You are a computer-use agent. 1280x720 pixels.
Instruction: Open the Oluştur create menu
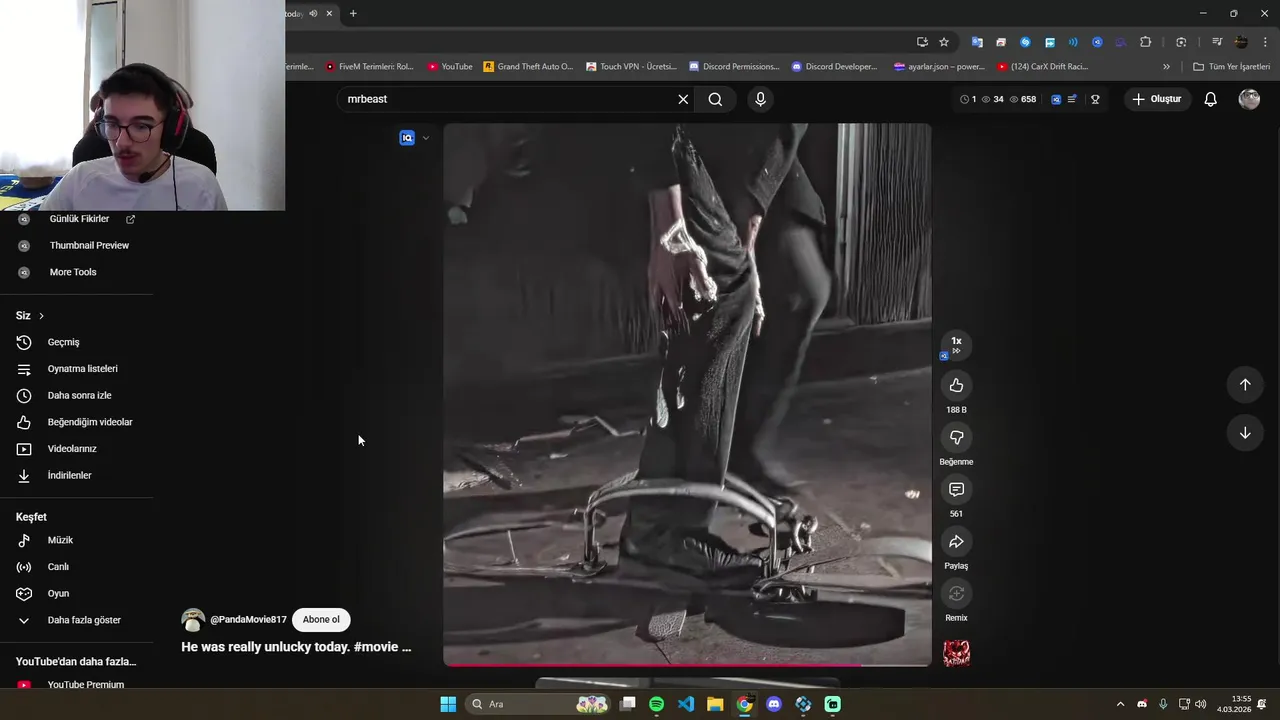[x=1157, y=99]
